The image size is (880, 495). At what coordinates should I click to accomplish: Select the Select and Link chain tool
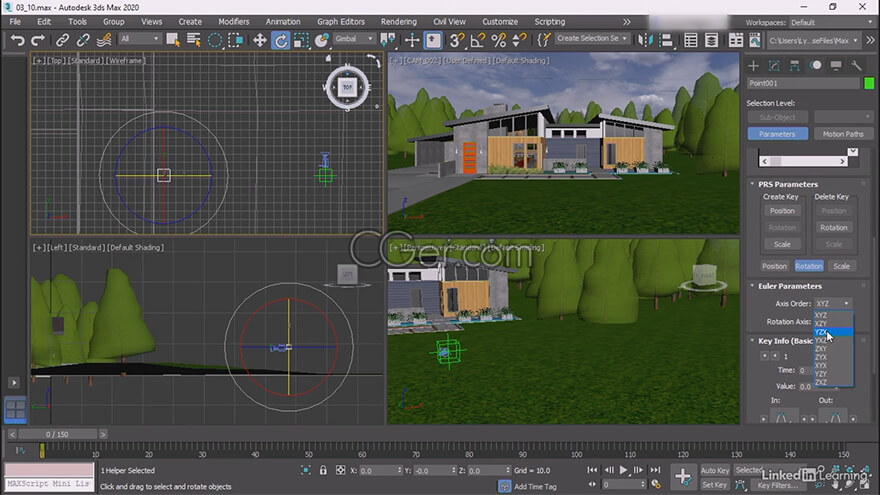pyautogui.click(x=62, y=40)
